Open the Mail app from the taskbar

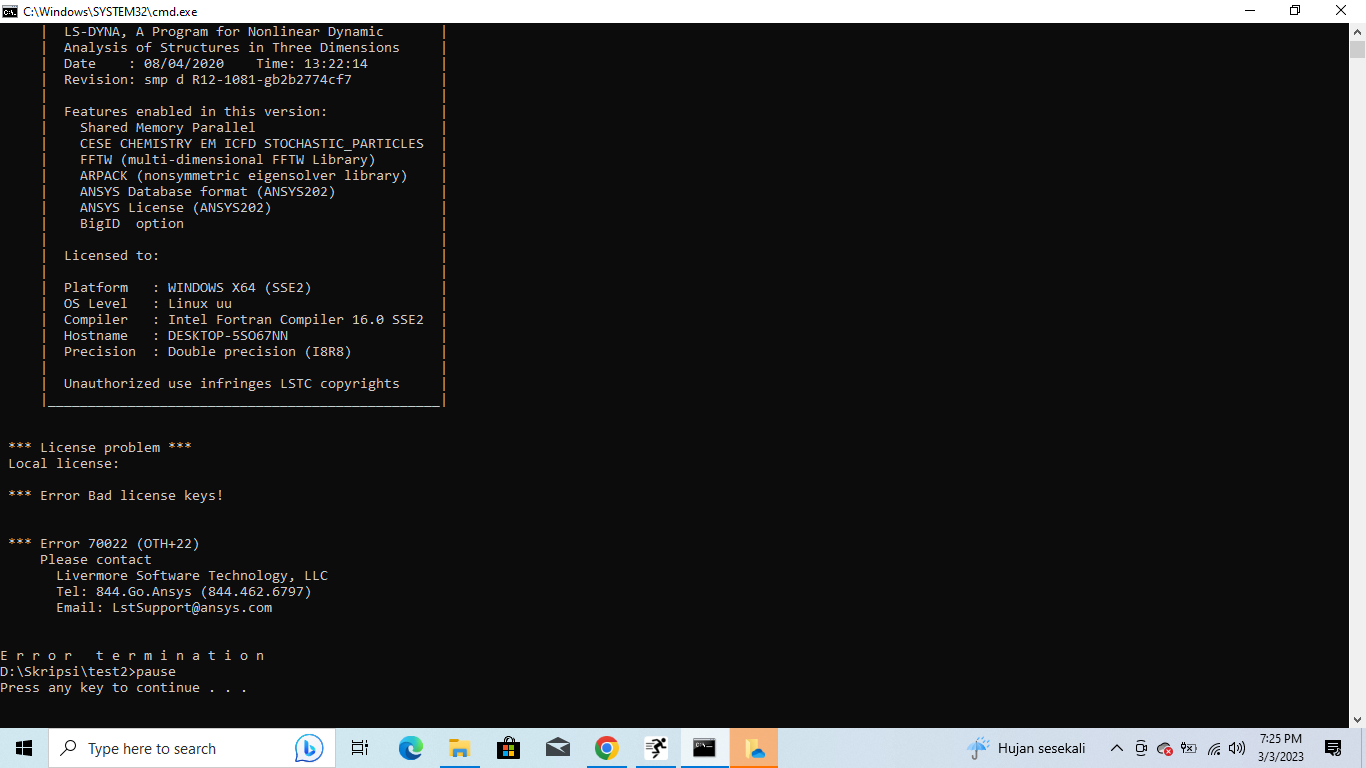(x=557, y=748)
